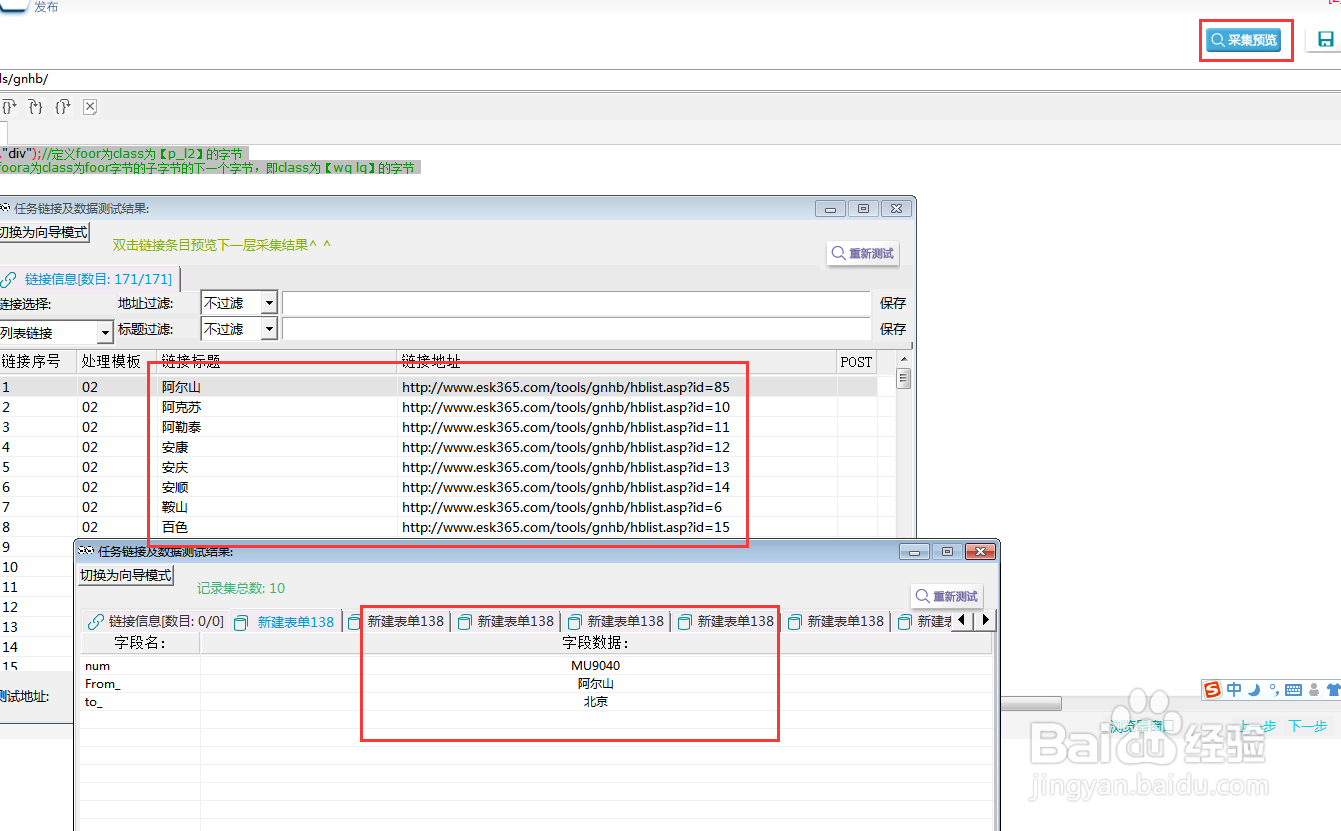Select the 阿勒泰 link row
Image resolution: width=1341 pixels, height=831 pixels.
[438, 427]
